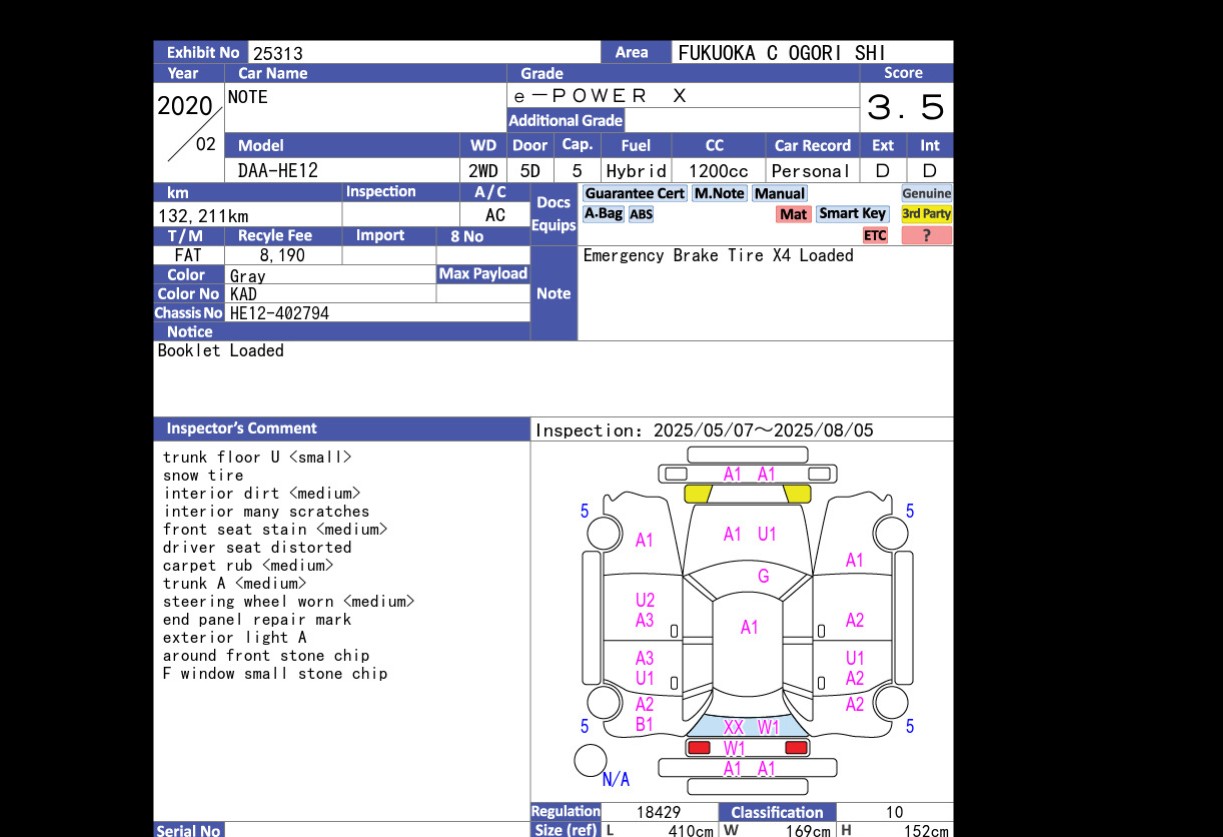Click color value Gray
Viewport: 1223px width, 837px height.
248,276
